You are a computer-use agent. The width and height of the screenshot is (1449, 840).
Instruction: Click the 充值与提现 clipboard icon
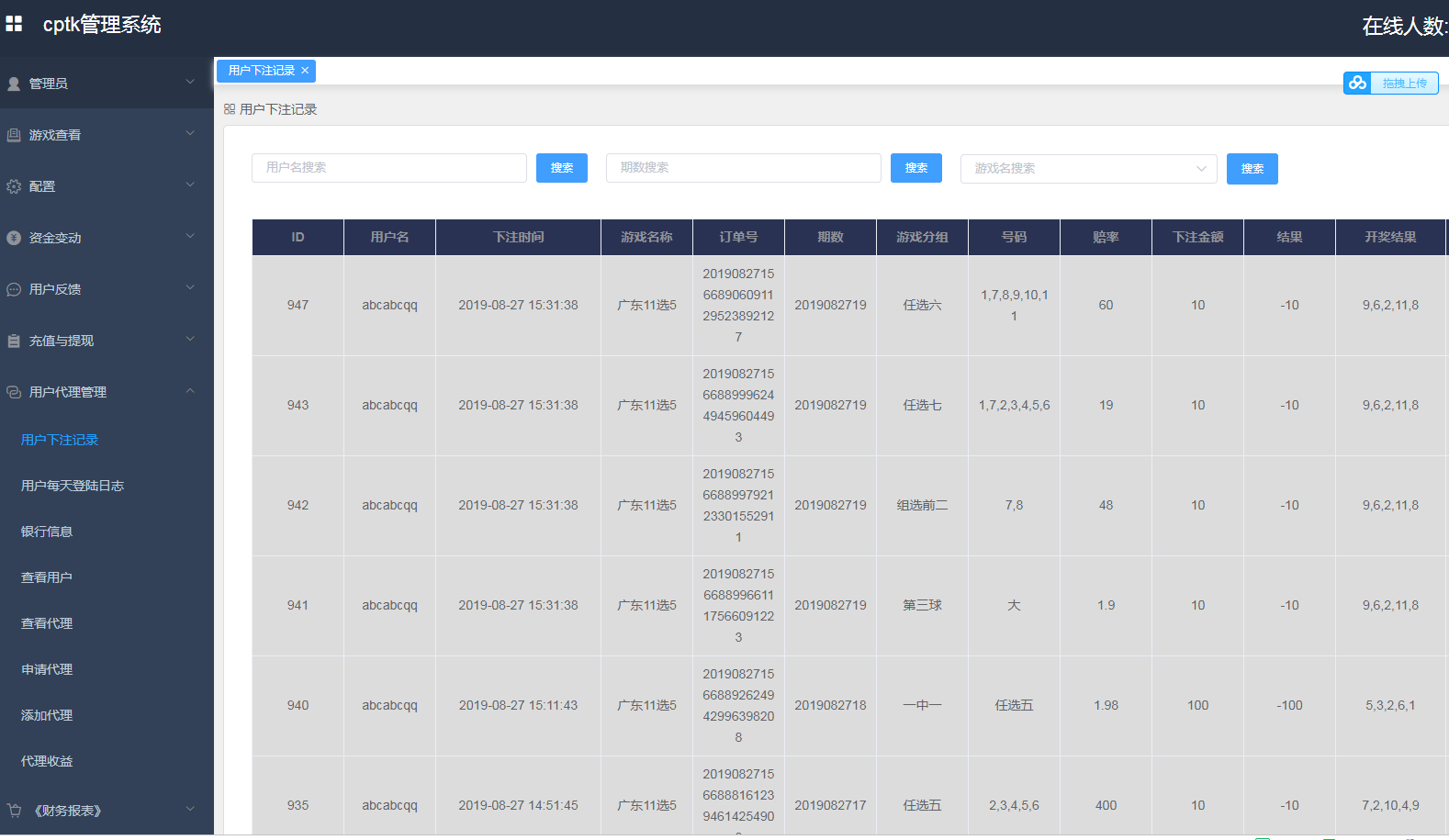click(14, 341)
